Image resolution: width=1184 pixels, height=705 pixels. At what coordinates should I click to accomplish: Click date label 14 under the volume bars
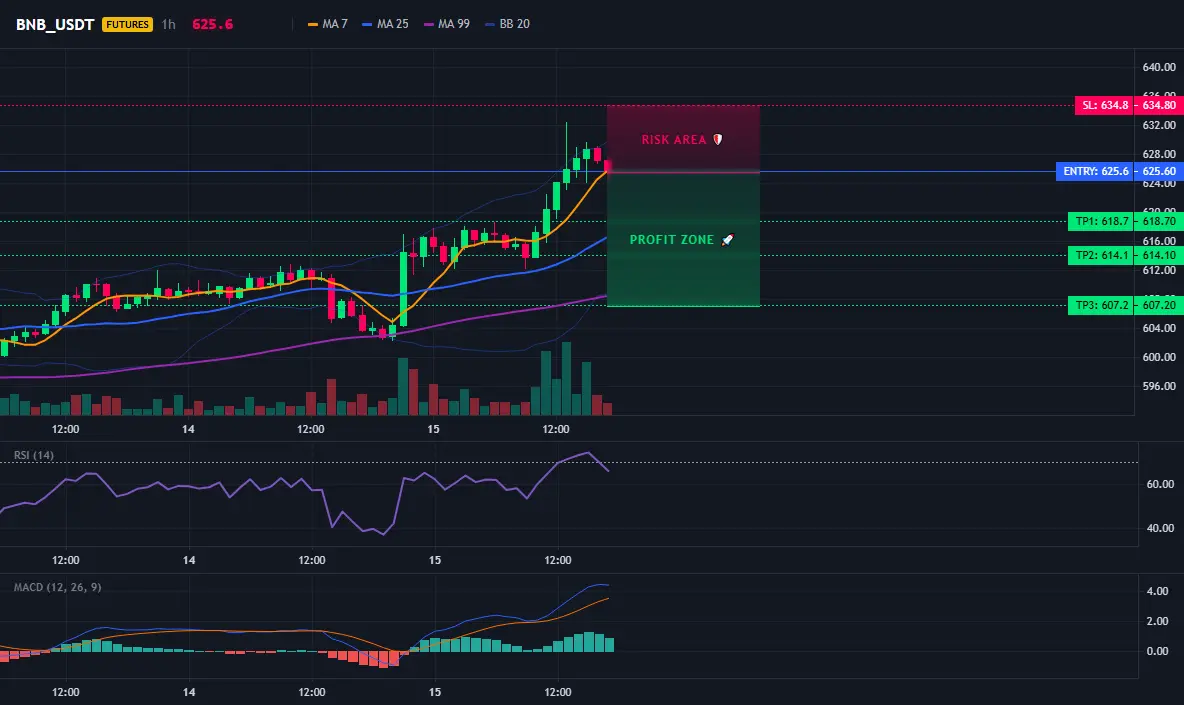[x=188, y=429]
